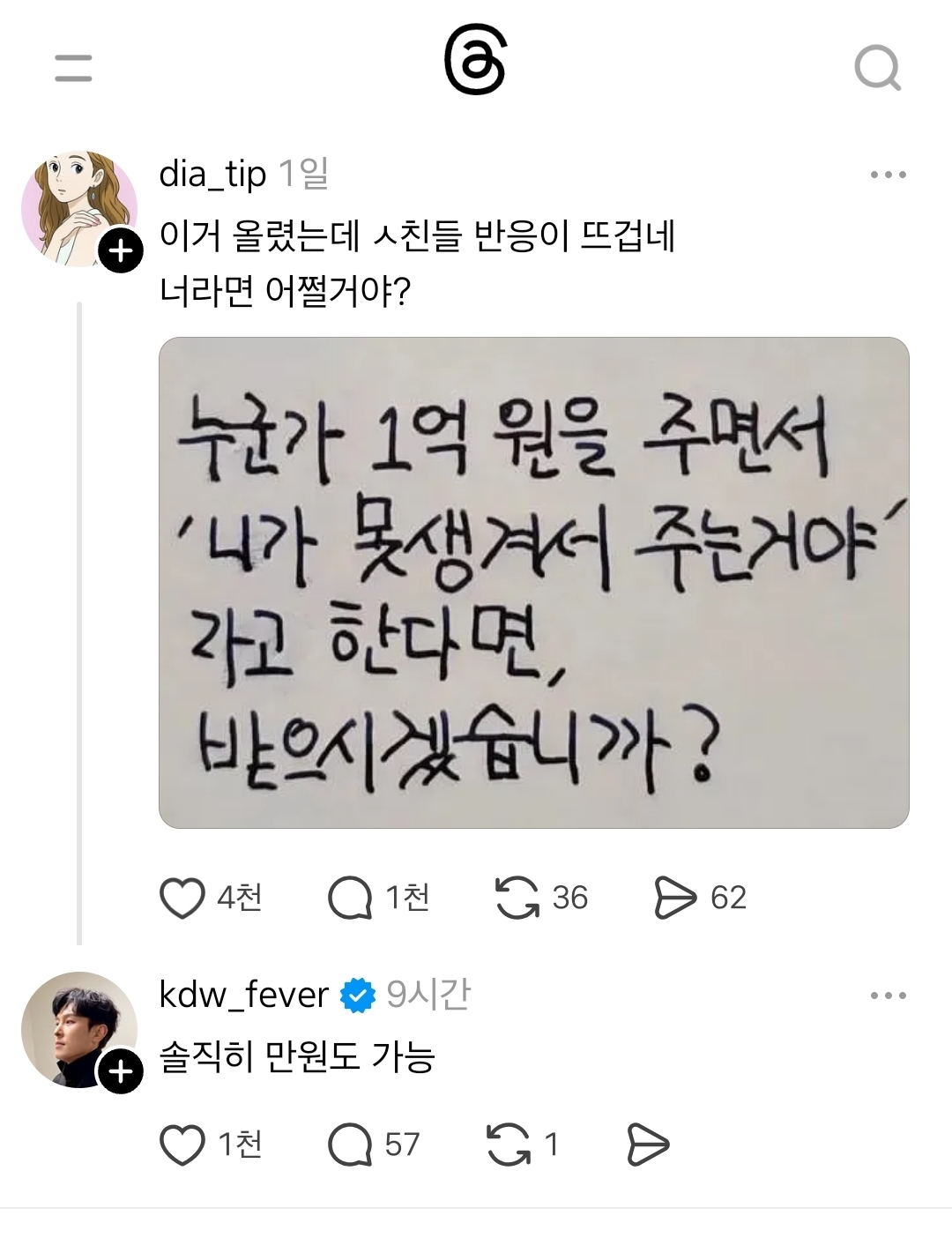Screen dimensions: 952x1238
Task: View the comment count on dia_tip's post
Action: 405,899
